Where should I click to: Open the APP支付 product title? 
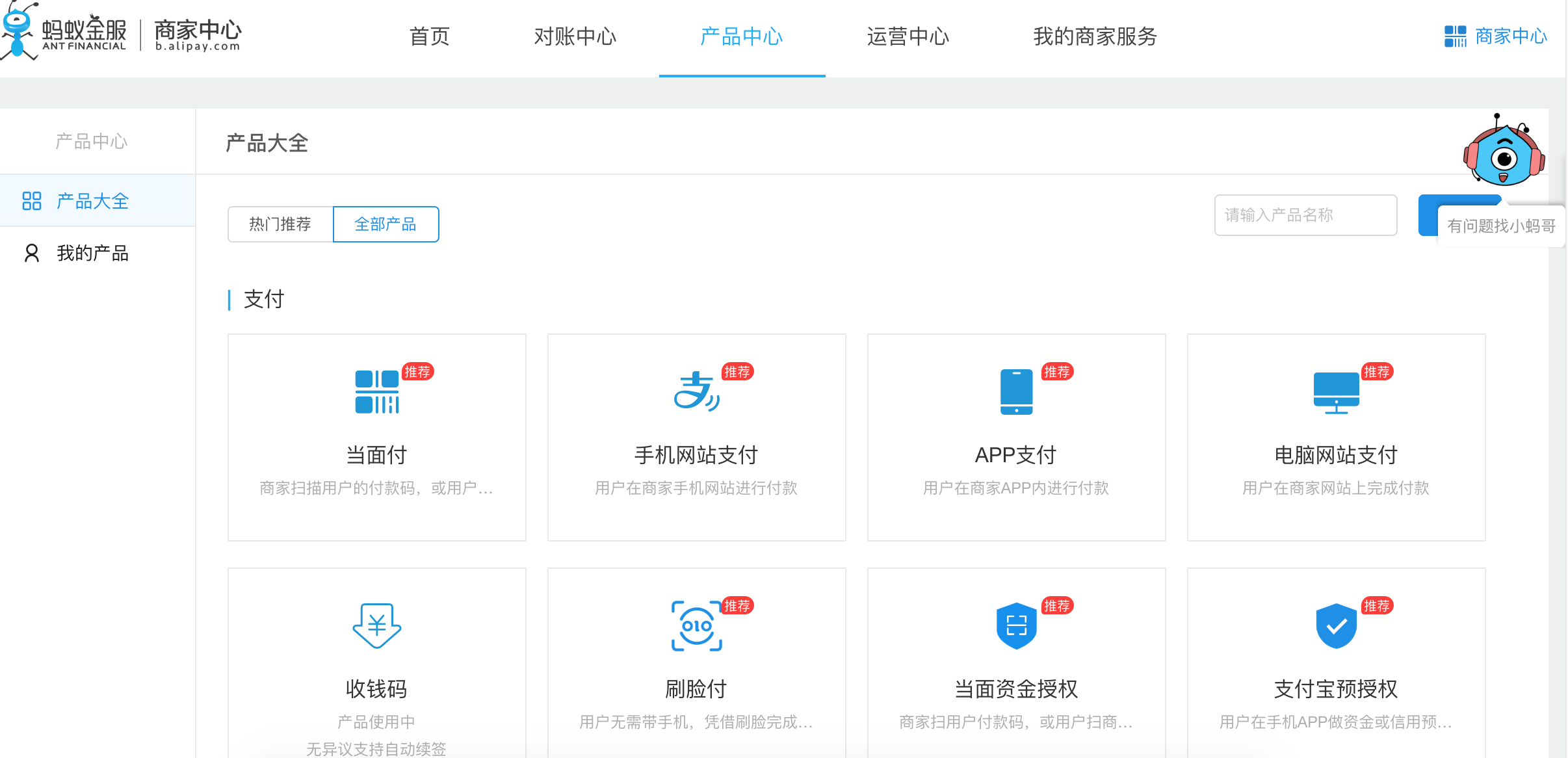pos(1016,455)
